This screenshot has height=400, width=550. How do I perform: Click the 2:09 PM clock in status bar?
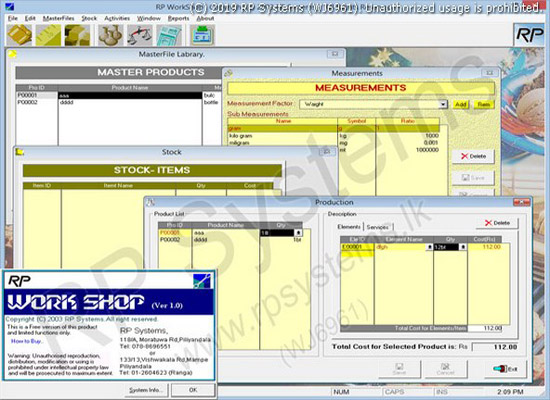(510, 392)
